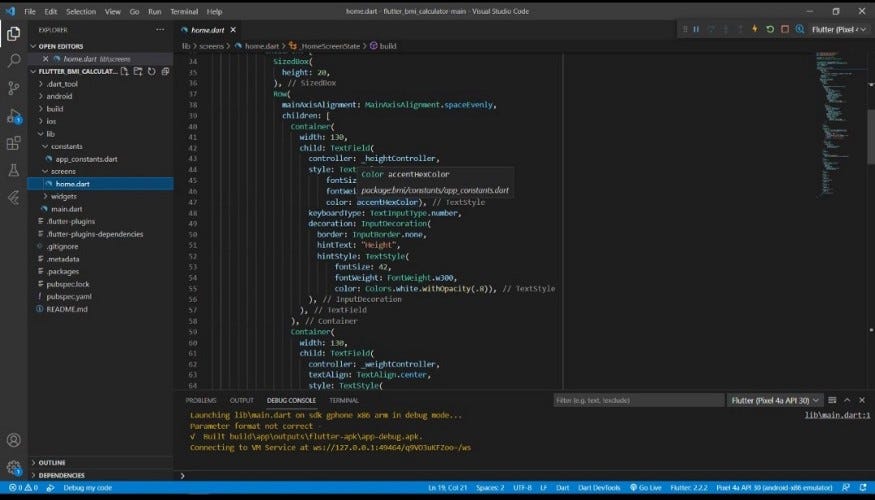Close home.dart in Open Editors list
This screenshot has height=500, width=875.
click(46, 59)
